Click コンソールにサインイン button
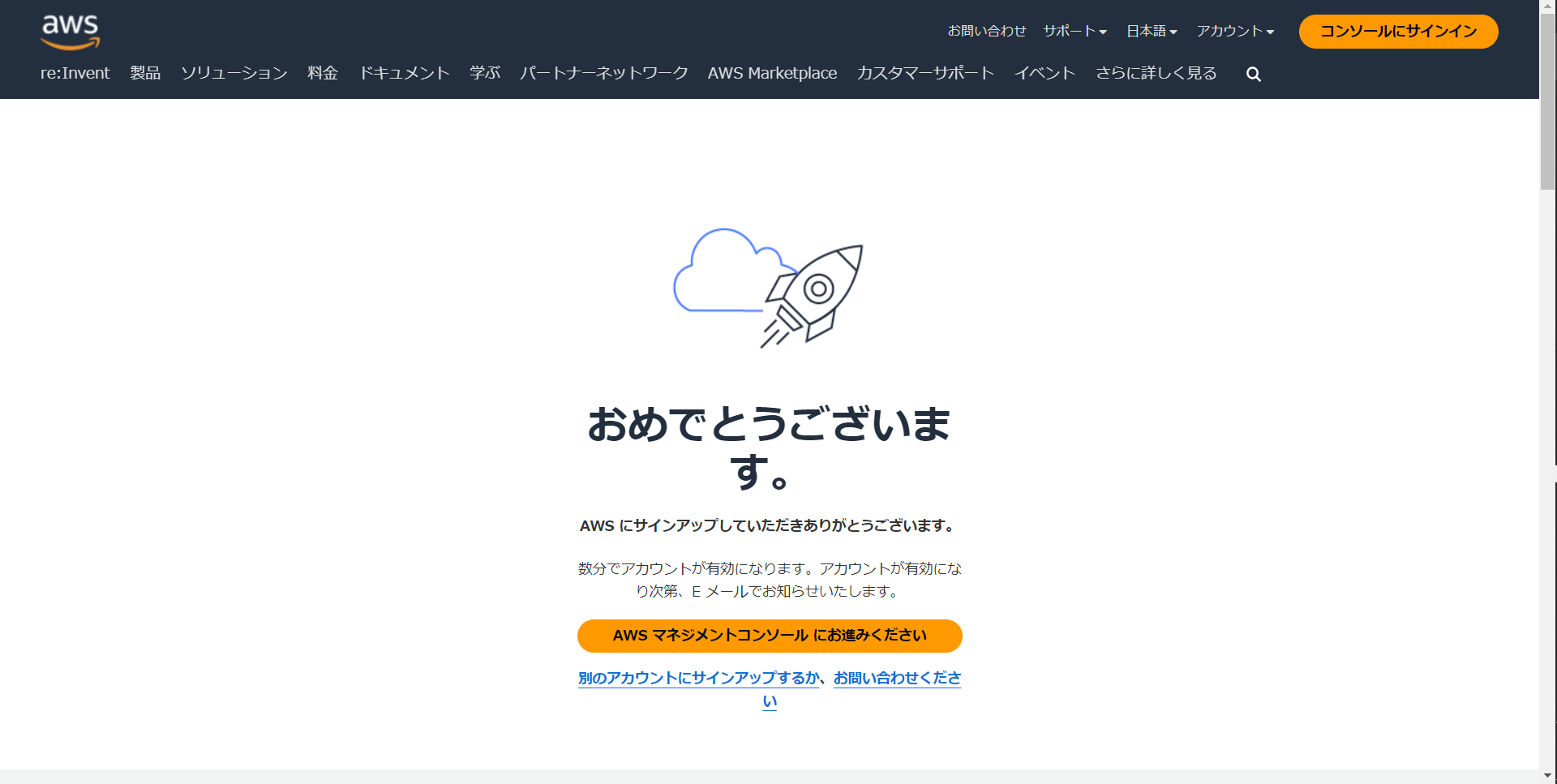This screenshot has width=1557, height=784. 1398,31
